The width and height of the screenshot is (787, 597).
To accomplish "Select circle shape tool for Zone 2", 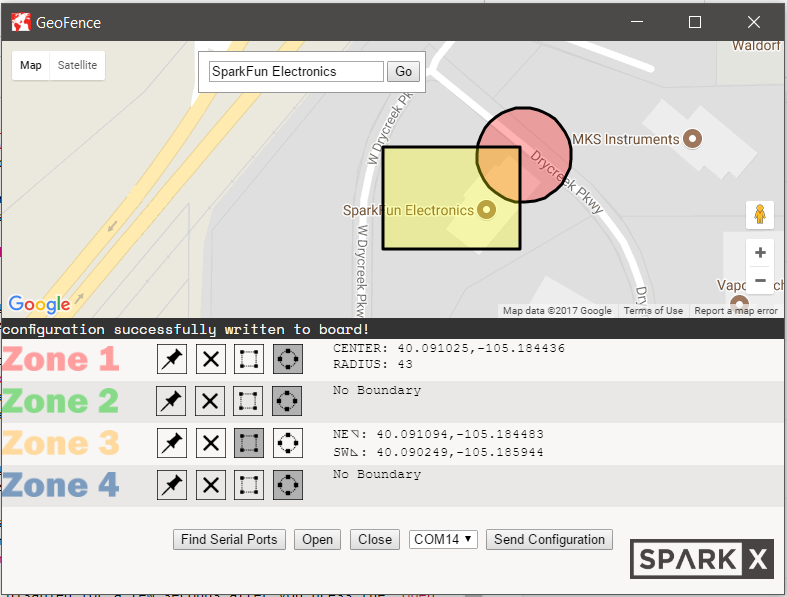I will (287, 401).
